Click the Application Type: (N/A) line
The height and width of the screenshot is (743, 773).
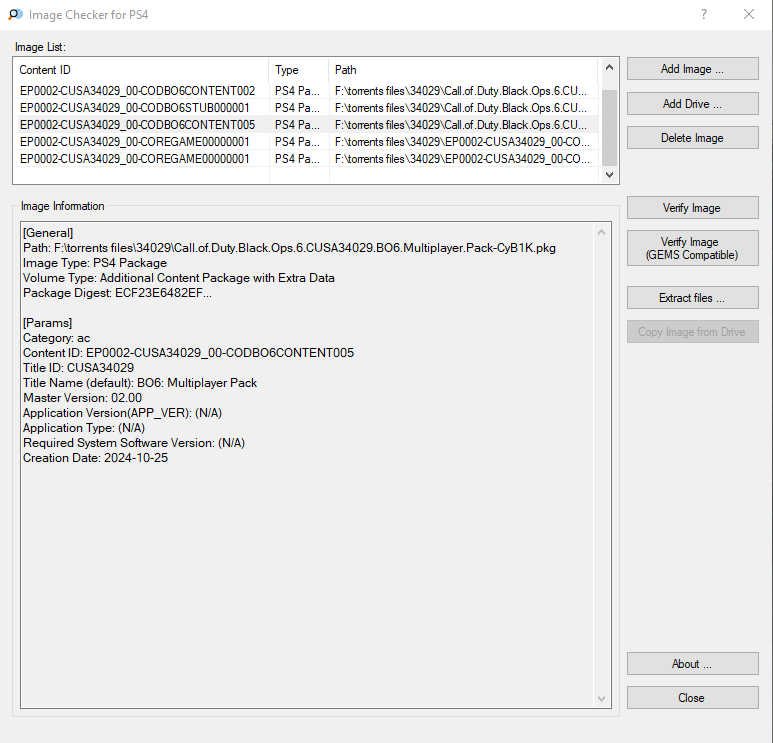84,428
